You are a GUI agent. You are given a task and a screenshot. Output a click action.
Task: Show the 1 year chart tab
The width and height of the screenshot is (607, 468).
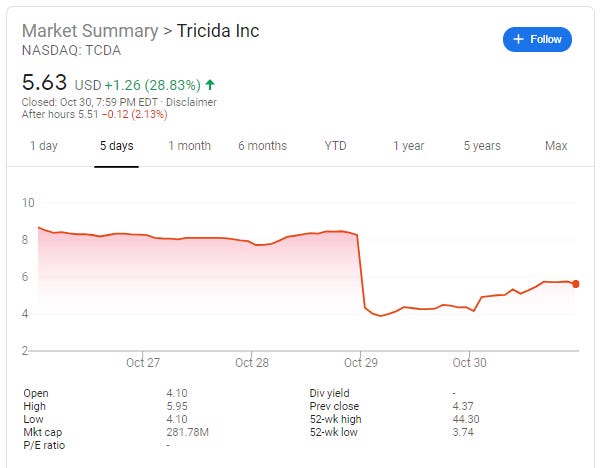tap(408, 146)
